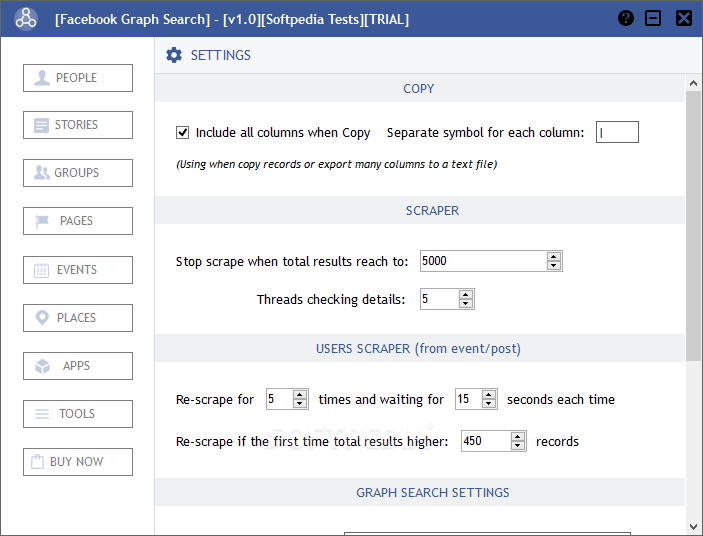This screenshot has width=703, height=536.
Task: Decrease waiting seconds value
Action: tap(489, 403)
